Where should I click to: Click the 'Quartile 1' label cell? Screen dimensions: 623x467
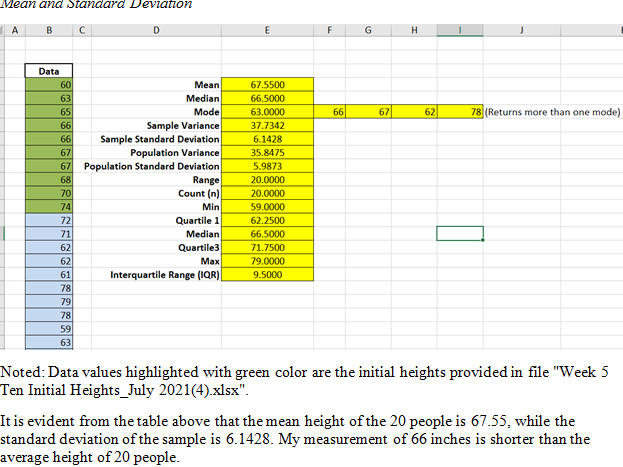coord(197,220)
